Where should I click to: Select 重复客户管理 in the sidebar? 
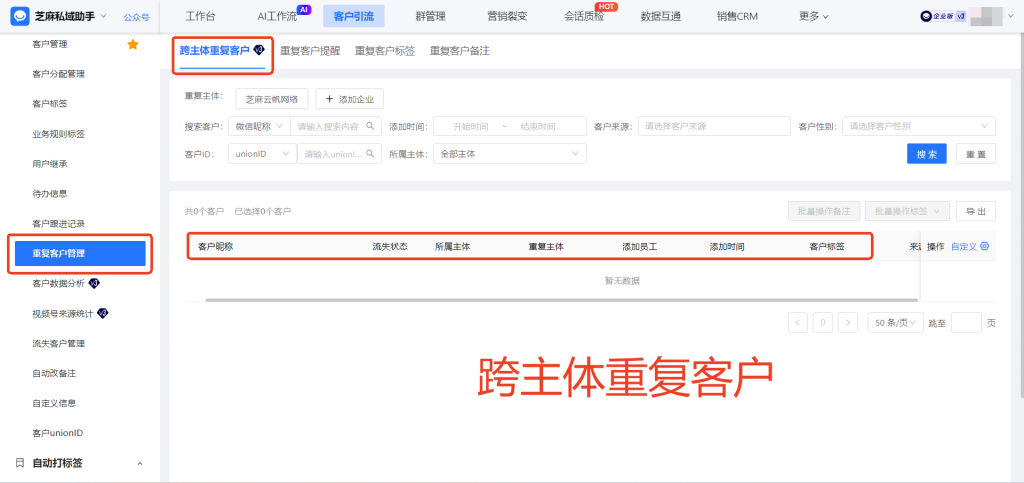[80, 253]
